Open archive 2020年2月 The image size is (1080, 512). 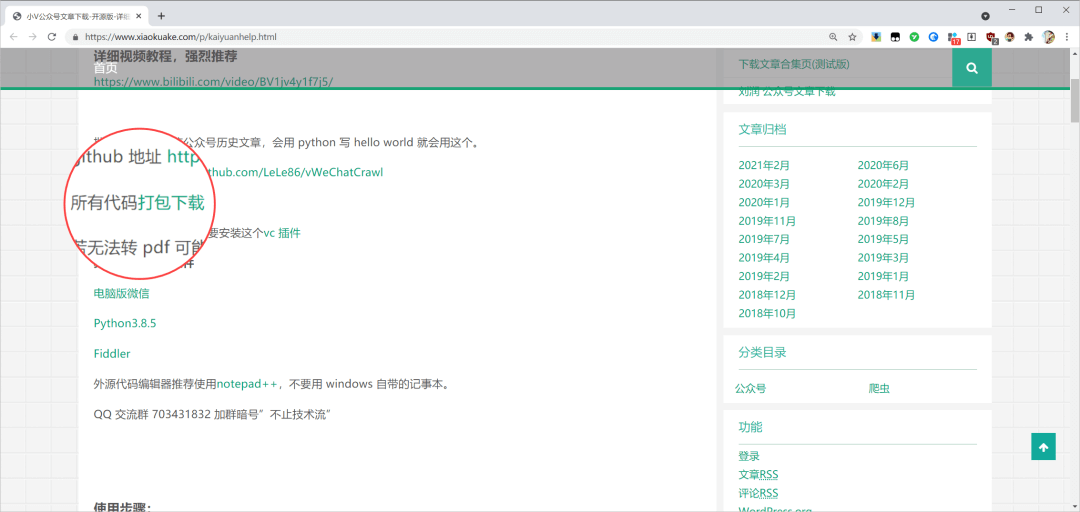click(x=883, y=184)
